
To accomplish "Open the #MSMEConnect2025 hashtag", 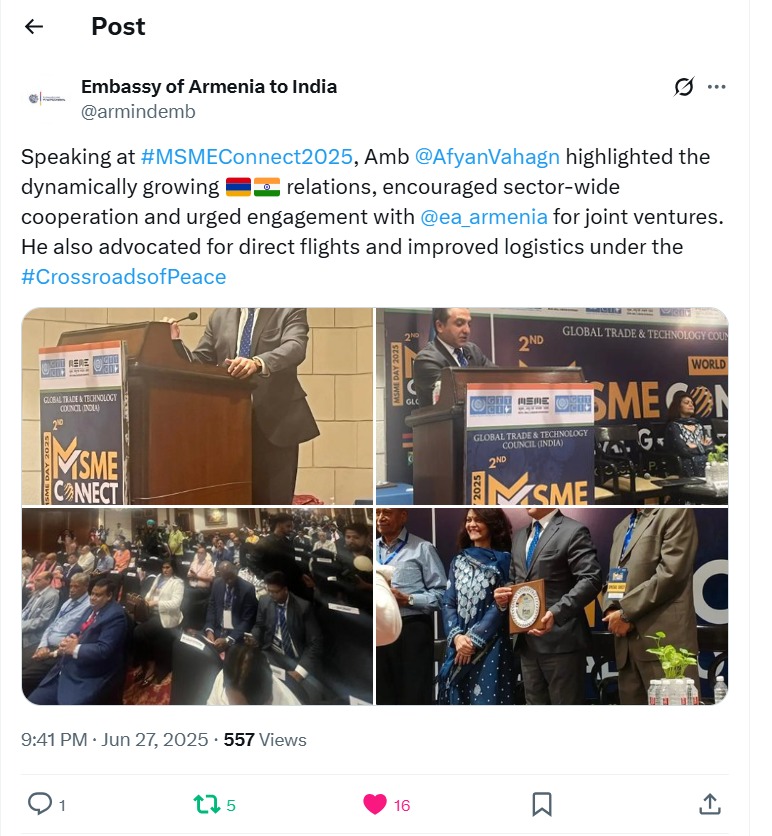I will 247,157.
